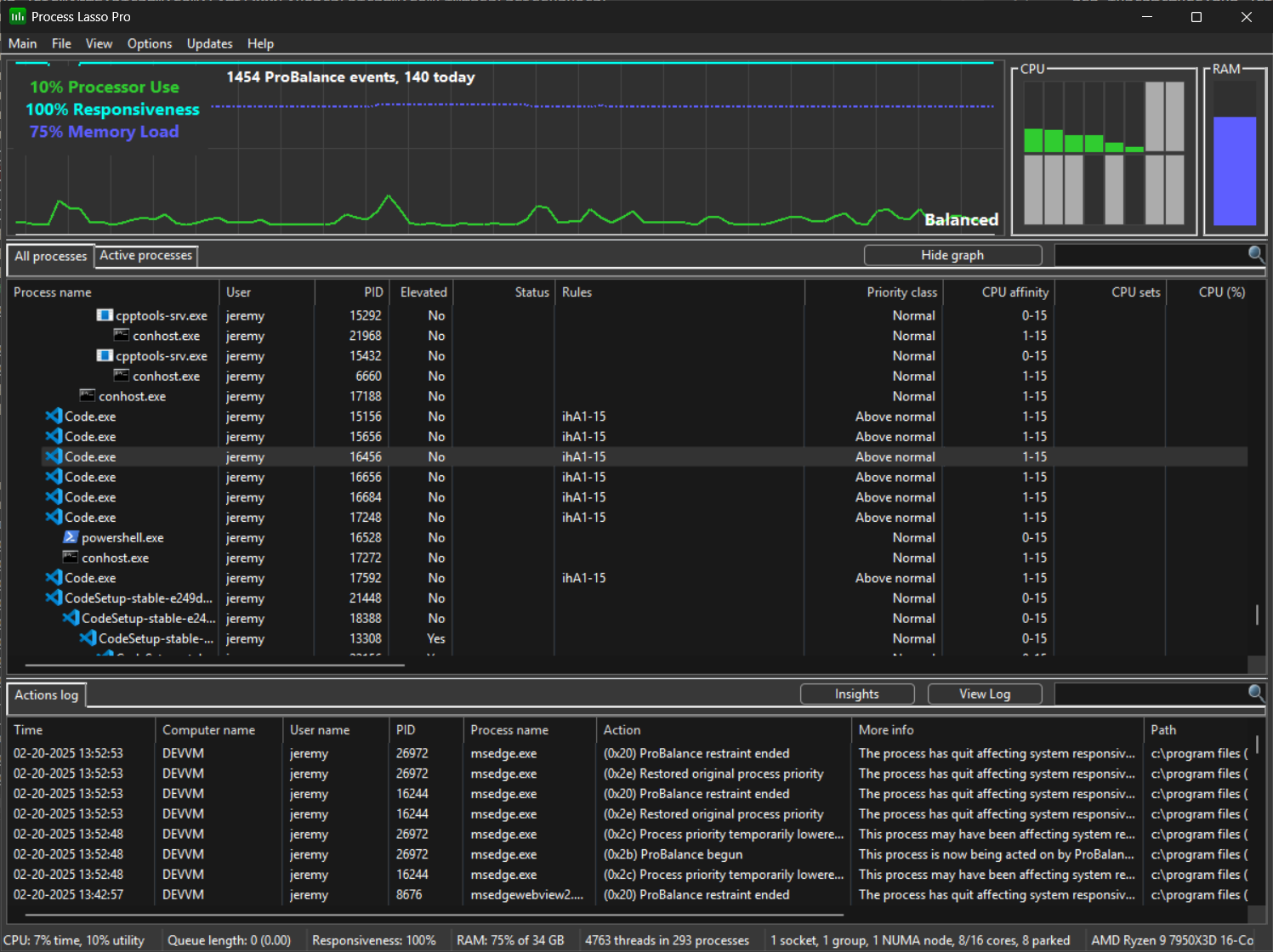Click 'Balanced' power plan label on graph
The width and height of the screenshot is (1273, 952).
click(961, 219)
